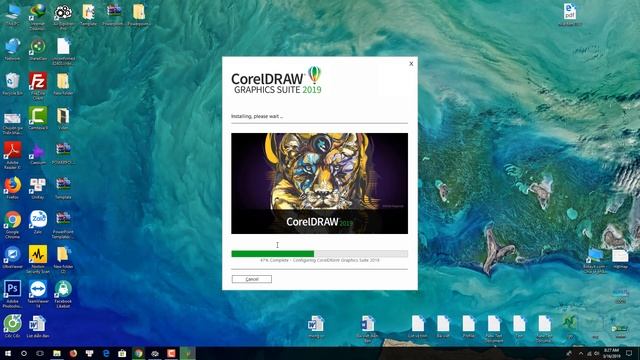Image resolution: width=640 pixels, height=360 pixels.
Task: Open the Windows Start menu
Action: tap(8, 353)
